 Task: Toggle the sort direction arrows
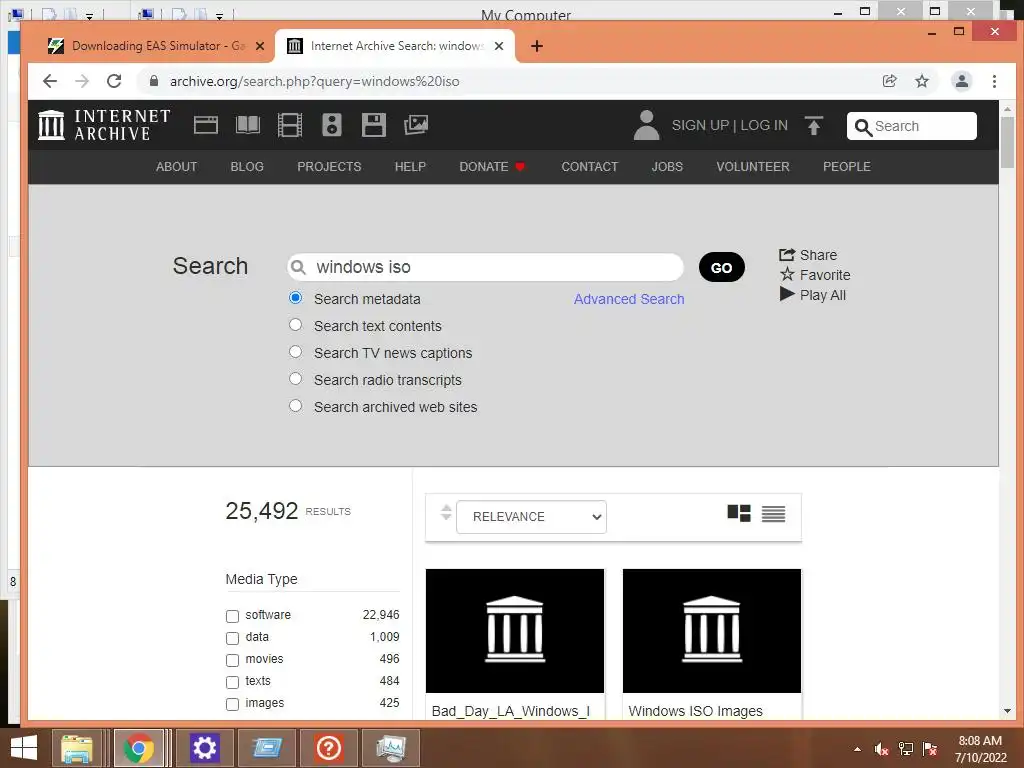pyautogui.click(x=446, y=513)
